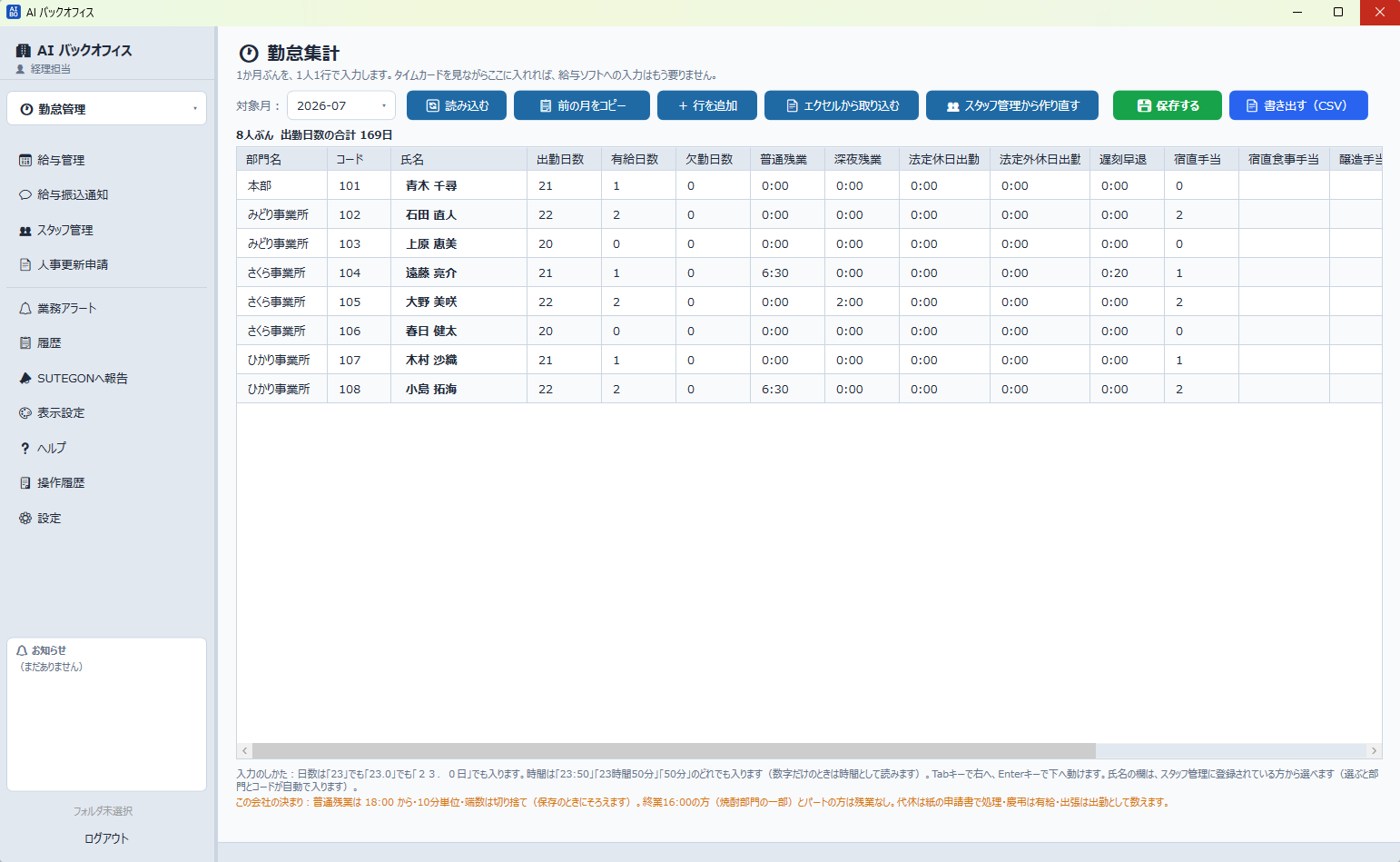This screenshot has height=862, width=1400.
Task: Click the icon on スタッフ管理から作り直す button
Action: click(953, 106)
